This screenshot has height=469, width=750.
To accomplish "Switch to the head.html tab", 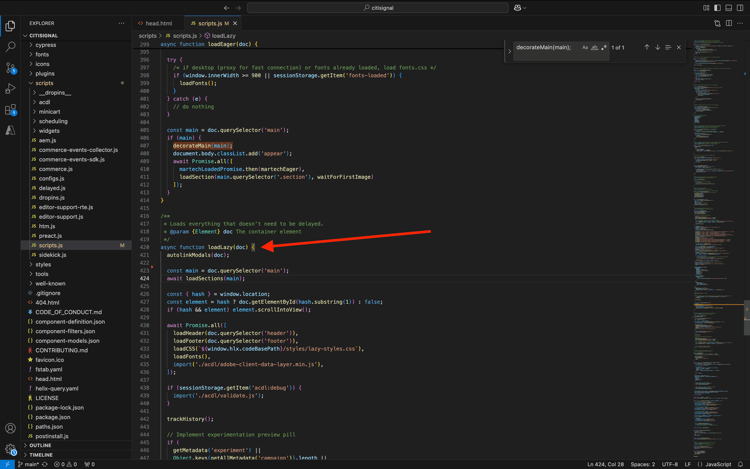I will click(158, 23).
